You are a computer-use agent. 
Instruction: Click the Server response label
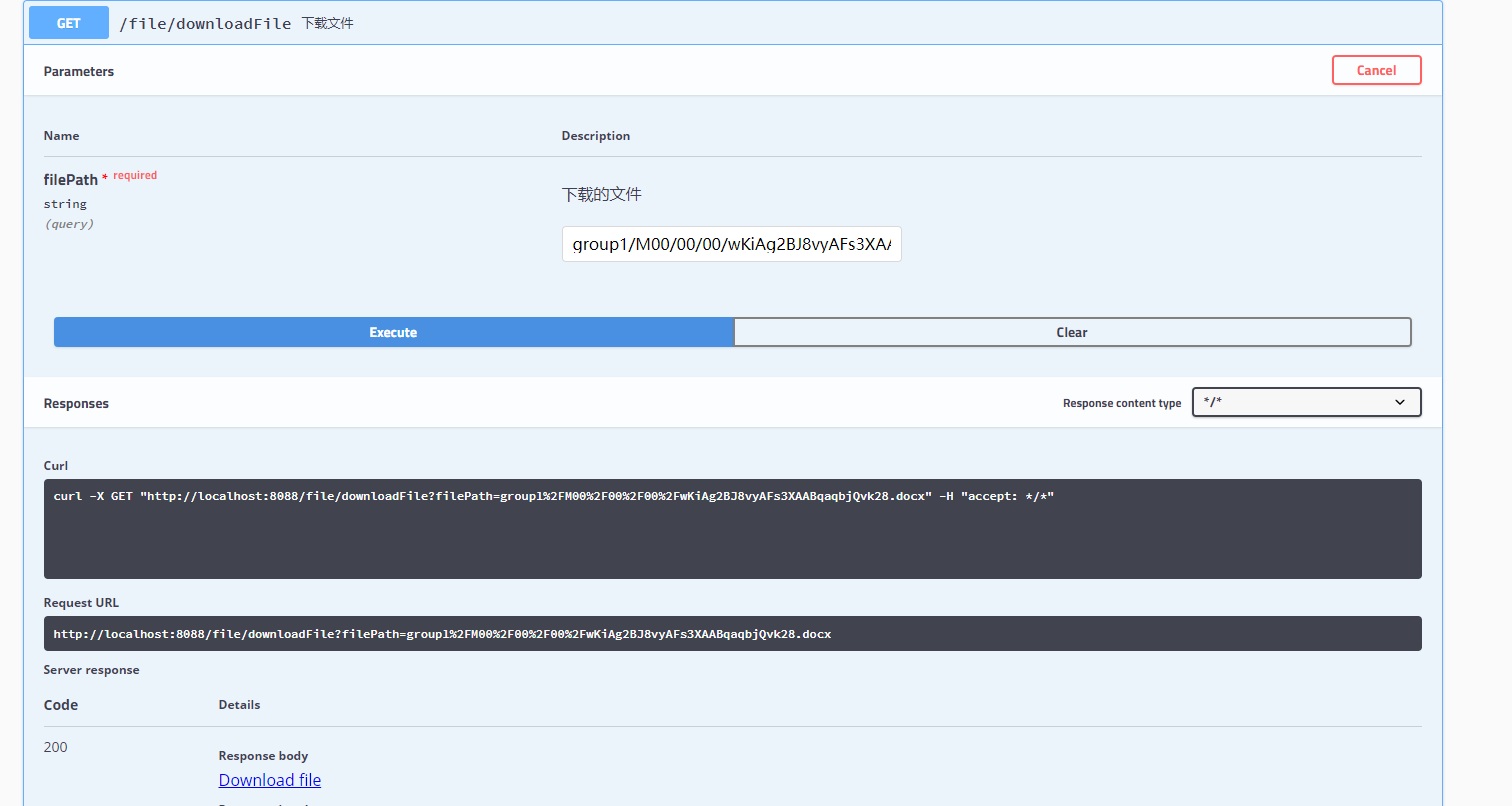pyautogui.click(x=91, y=670)
